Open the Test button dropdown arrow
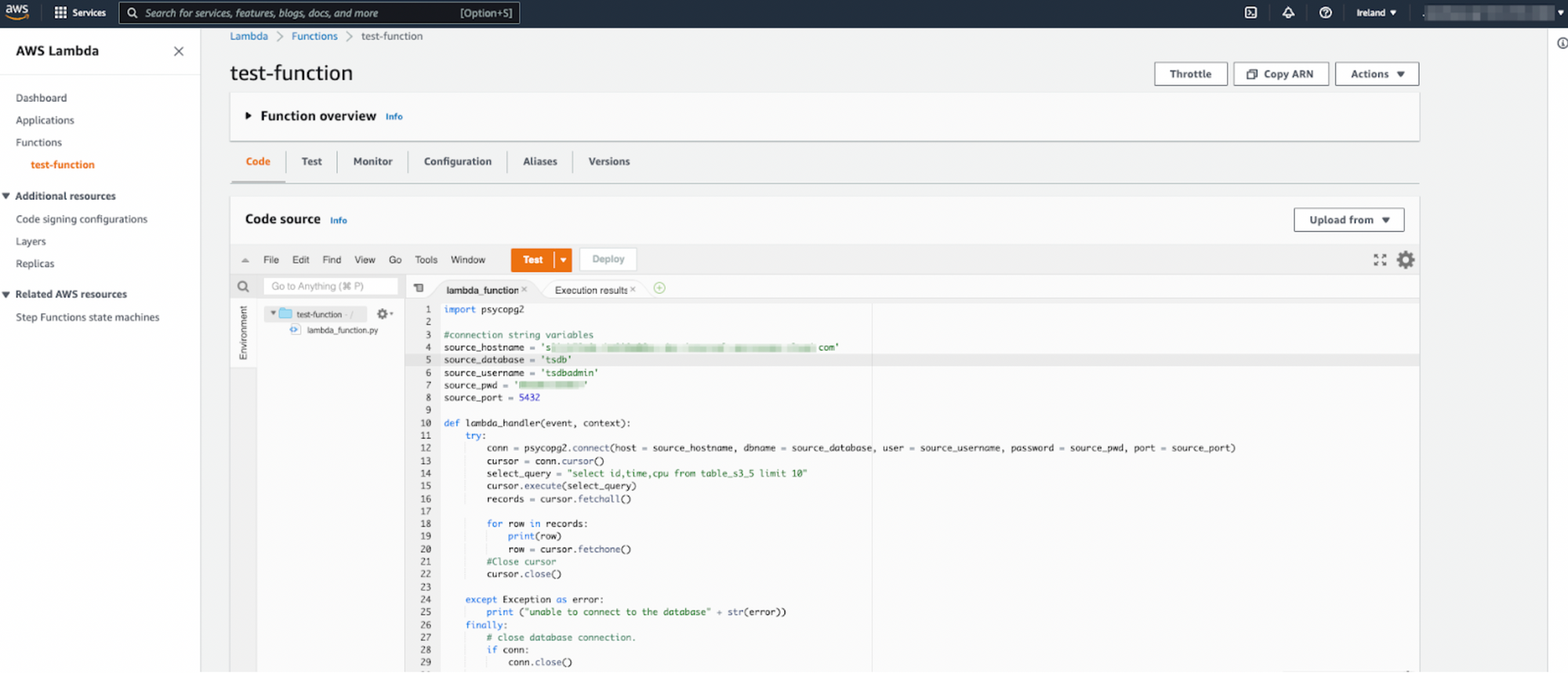The image size is (1568, 673). tap(563, 260)
